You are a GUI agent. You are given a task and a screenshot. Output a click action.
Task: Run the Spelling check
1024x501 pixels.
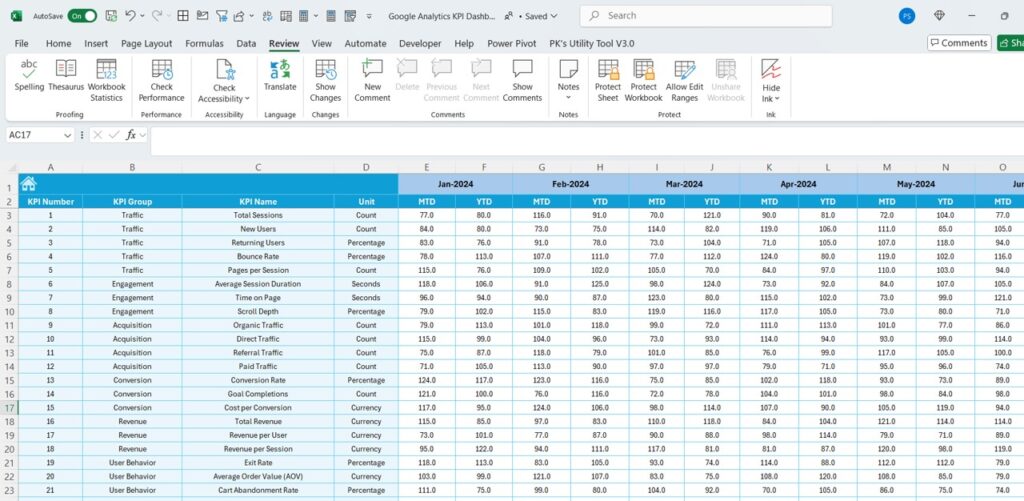[x=29, y=76]
